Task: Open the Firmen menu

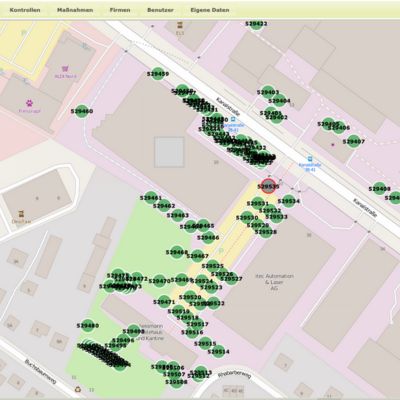Action: point(120,10)
